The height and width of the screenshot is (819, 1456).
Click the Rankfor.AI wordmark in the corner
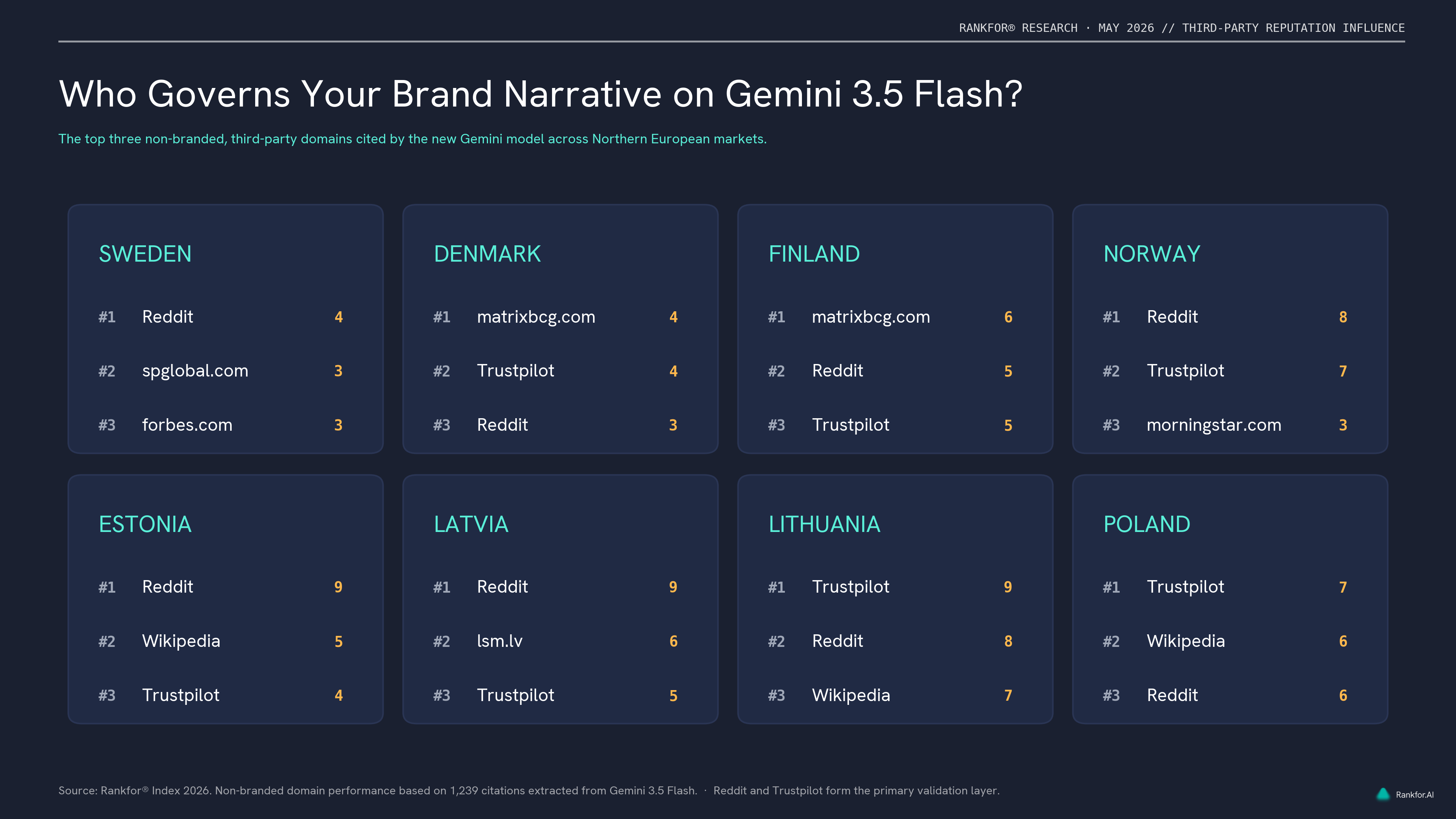1414,795
